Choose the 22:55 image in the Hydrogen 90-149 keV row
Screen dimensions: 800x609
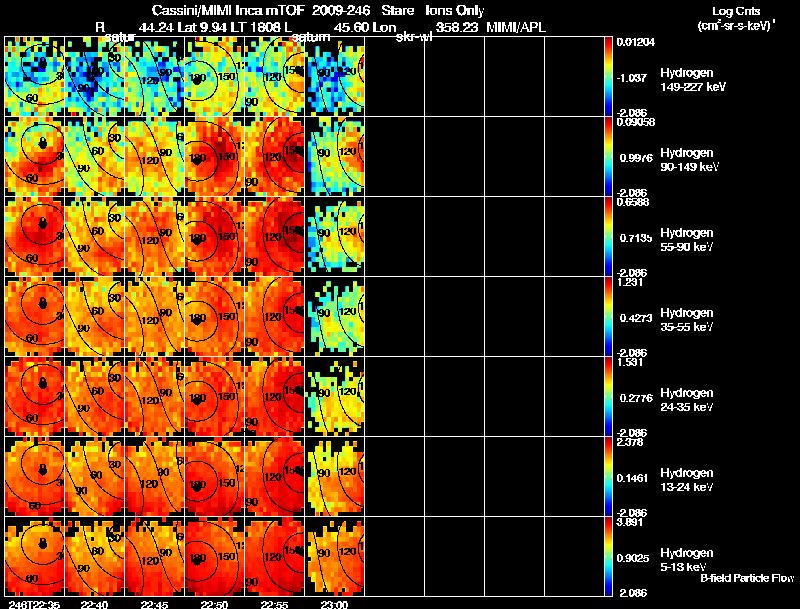(274, 157)
